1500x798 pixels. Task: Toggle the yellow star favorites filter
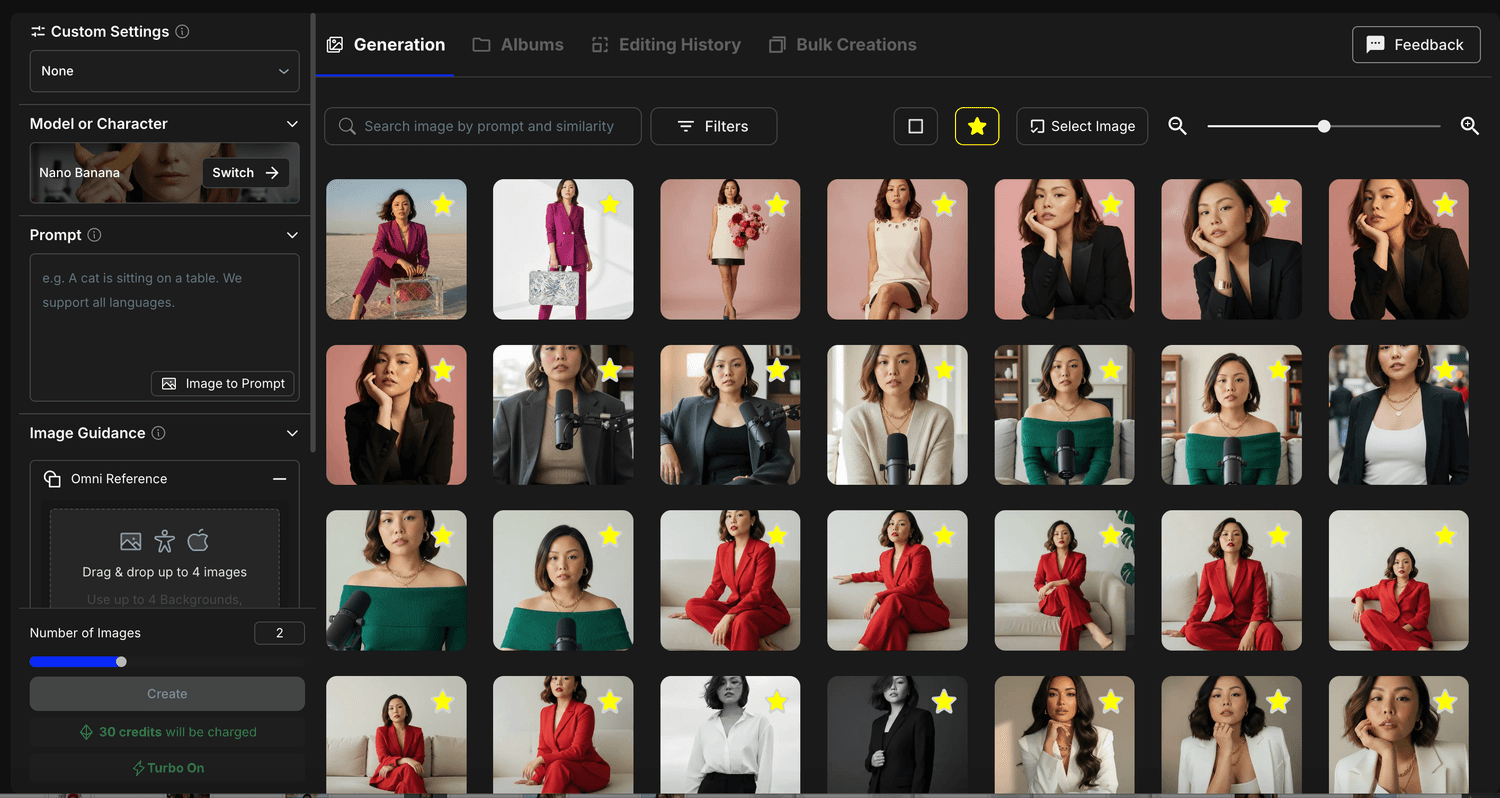pos(977,126)
